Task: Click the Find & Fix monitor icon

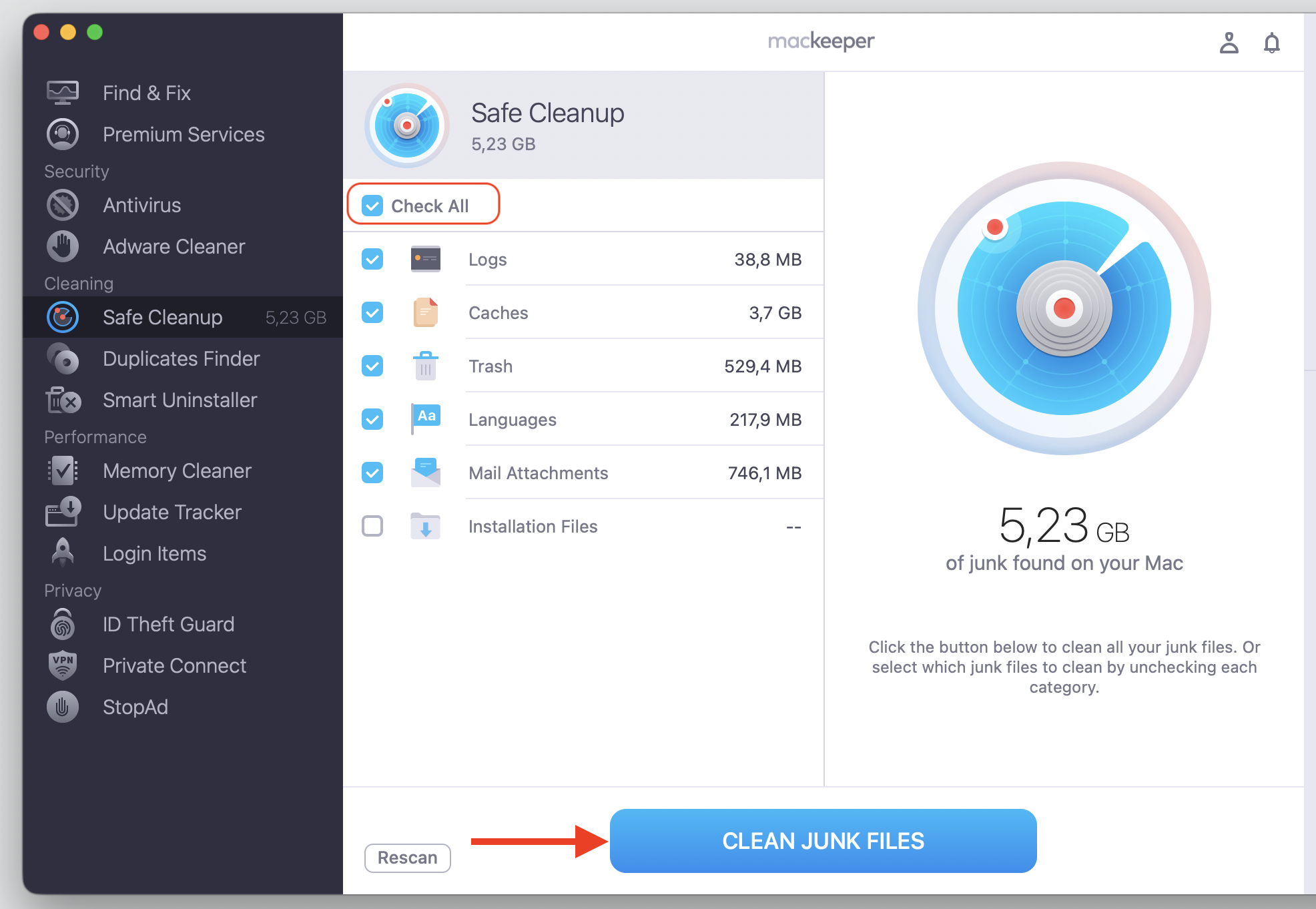Action: coord(63,93)
